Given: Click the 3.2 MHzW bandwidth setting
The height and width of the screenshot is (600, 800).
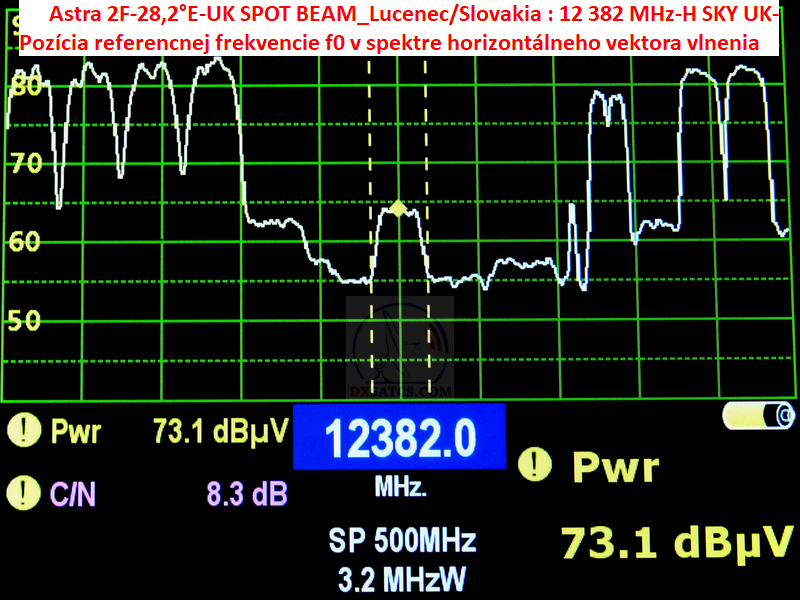Looking at the screenshot, I should 402,578.
